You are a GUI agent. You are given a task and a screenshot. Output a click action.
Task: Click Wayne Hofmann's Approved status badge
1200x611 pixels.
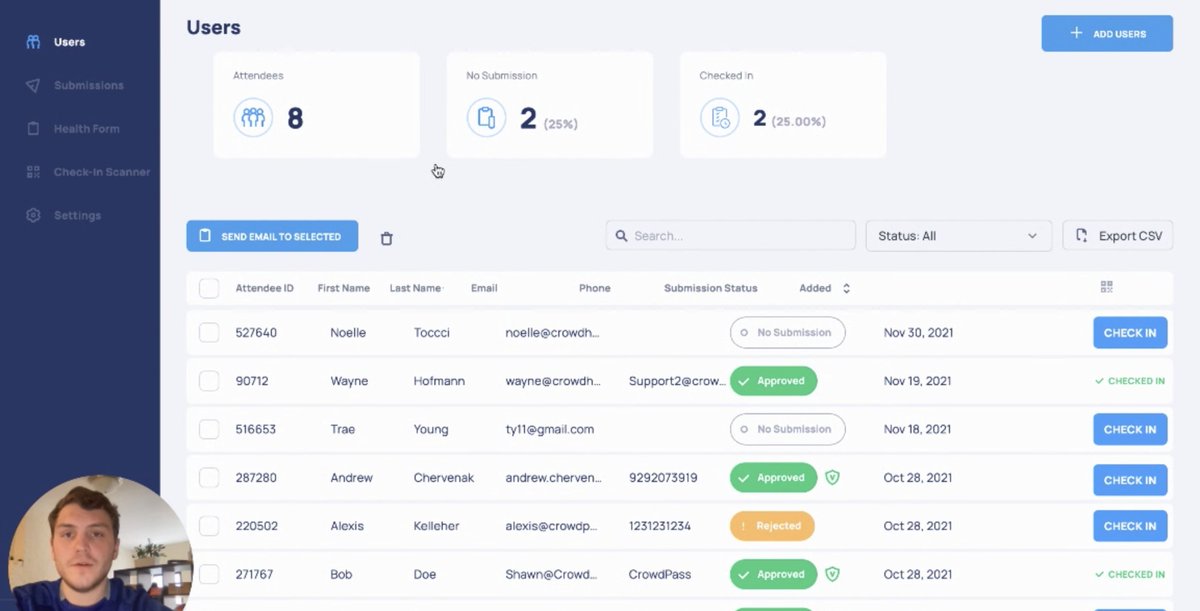pyautogui.click(x=773, y=381)
